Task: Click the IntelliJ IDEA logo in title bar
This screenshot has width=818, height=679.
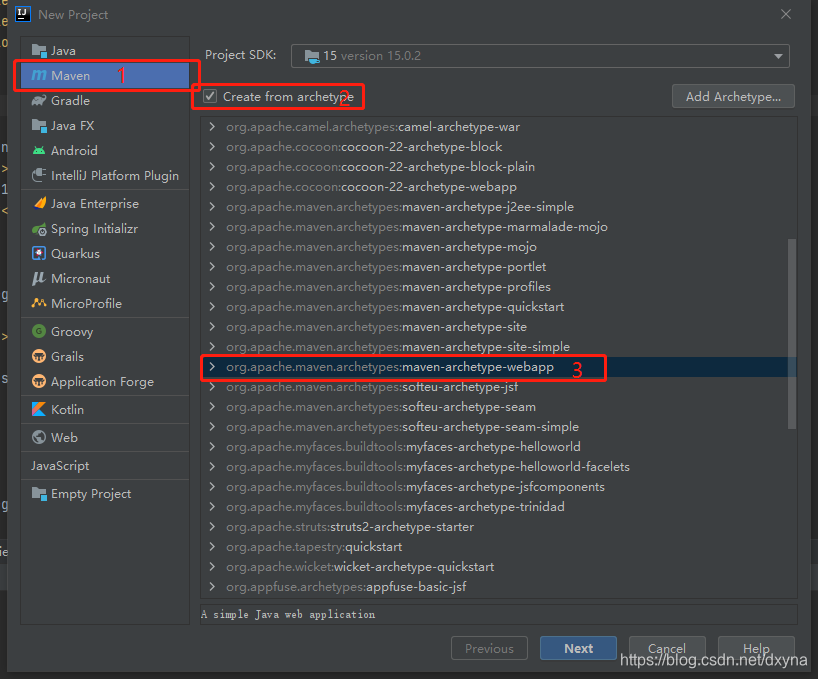Action: (x=23, y=14)
